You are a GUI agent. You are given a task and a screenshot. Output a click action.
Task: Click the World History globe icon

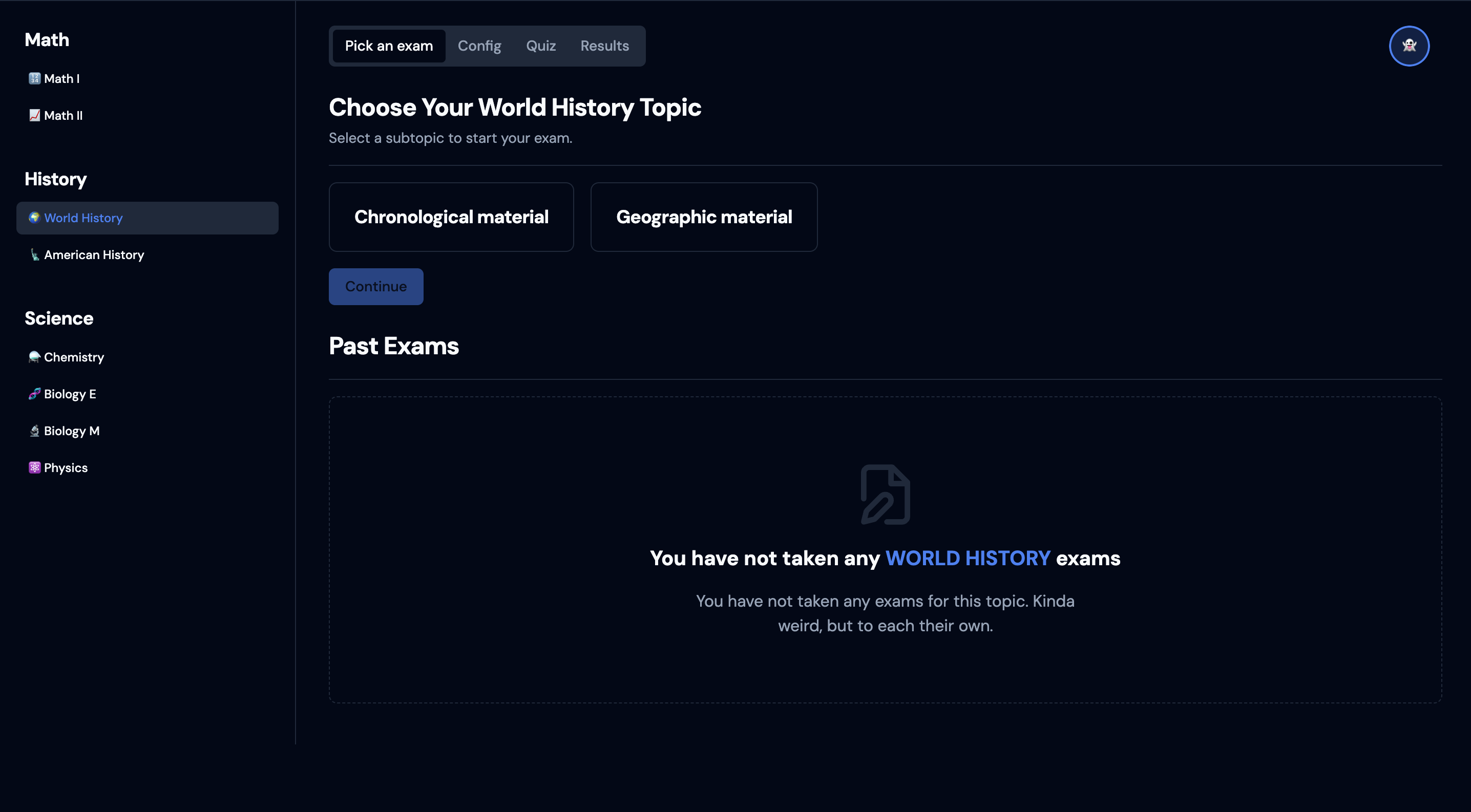pyautogui.click(x=34, y=218)
